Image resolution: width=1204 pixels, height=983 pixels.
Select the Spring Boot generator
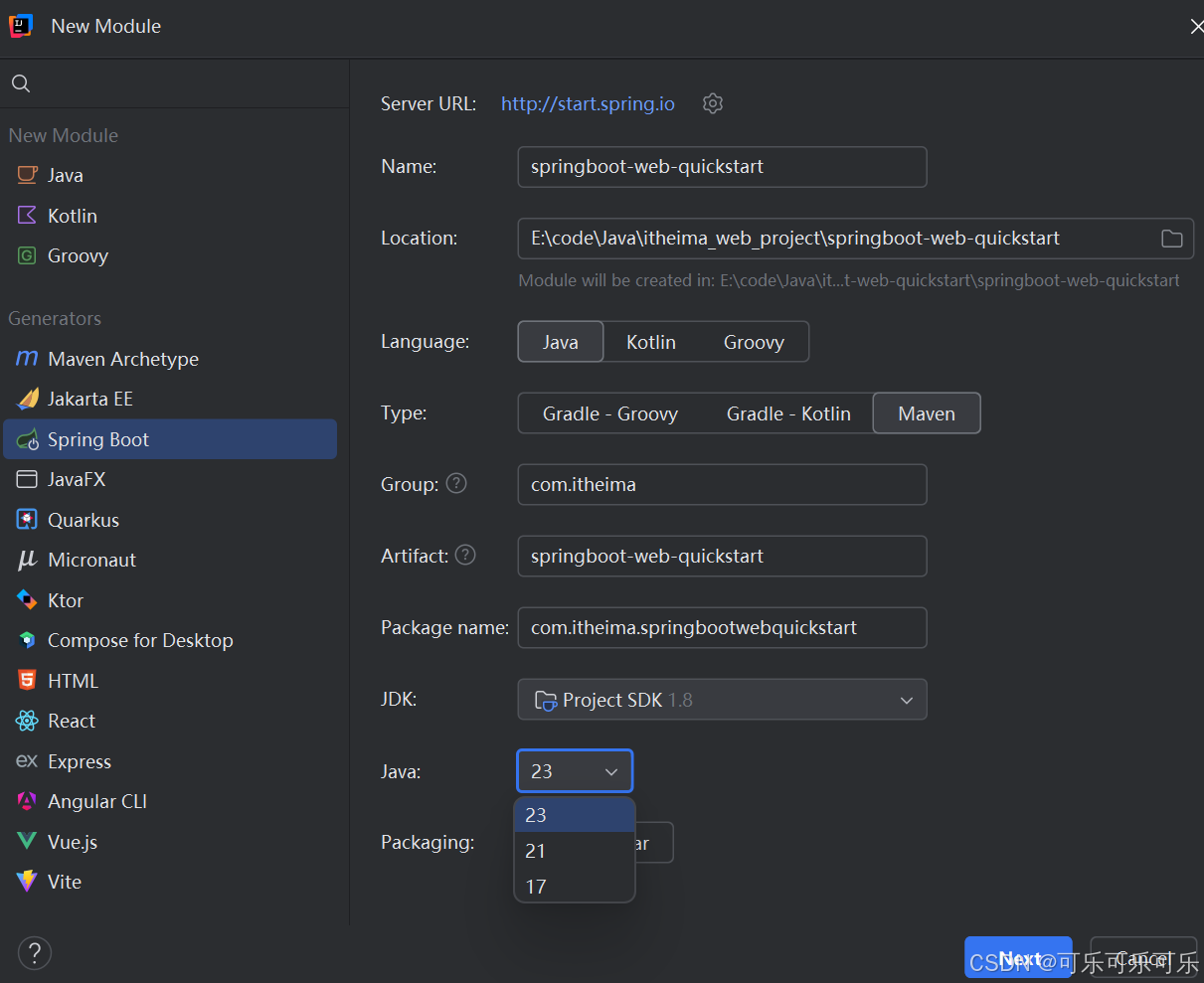[x=99, y=438]
